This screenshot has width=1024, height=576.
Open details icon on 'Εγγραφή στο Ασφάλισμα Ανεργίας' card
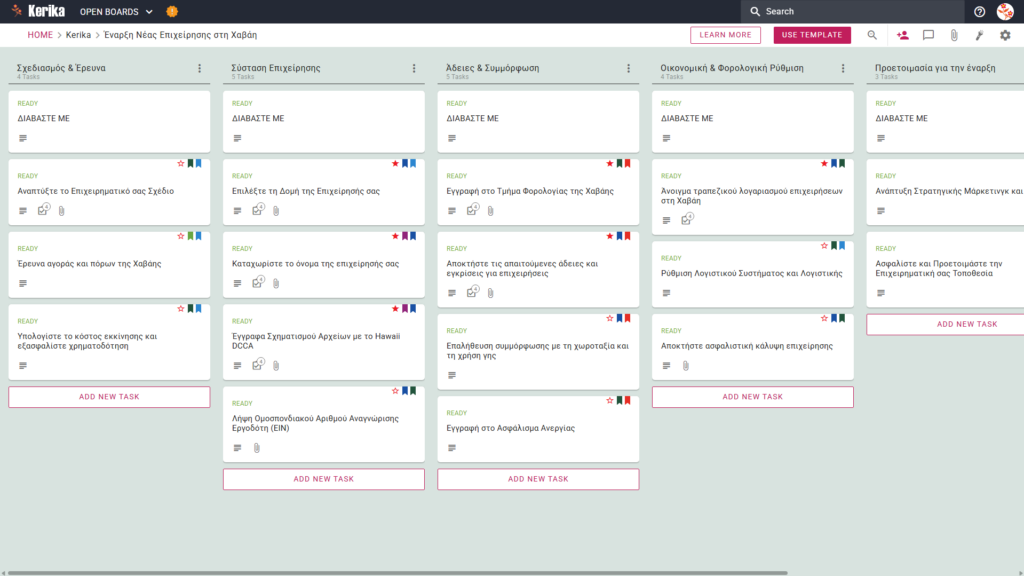[x=452, y=448]
